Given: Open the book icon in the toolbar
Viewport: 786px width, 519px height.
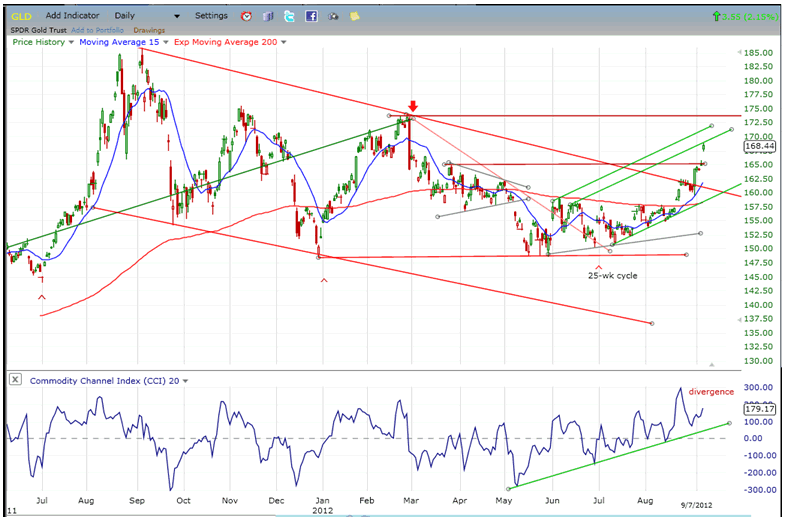Looking at the screenshot, I should [x=268, y=17].
